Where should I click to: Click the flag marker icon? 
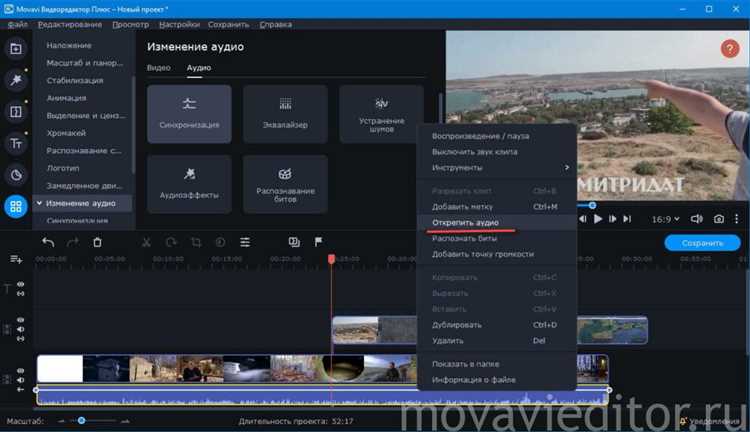coord(318,242)
